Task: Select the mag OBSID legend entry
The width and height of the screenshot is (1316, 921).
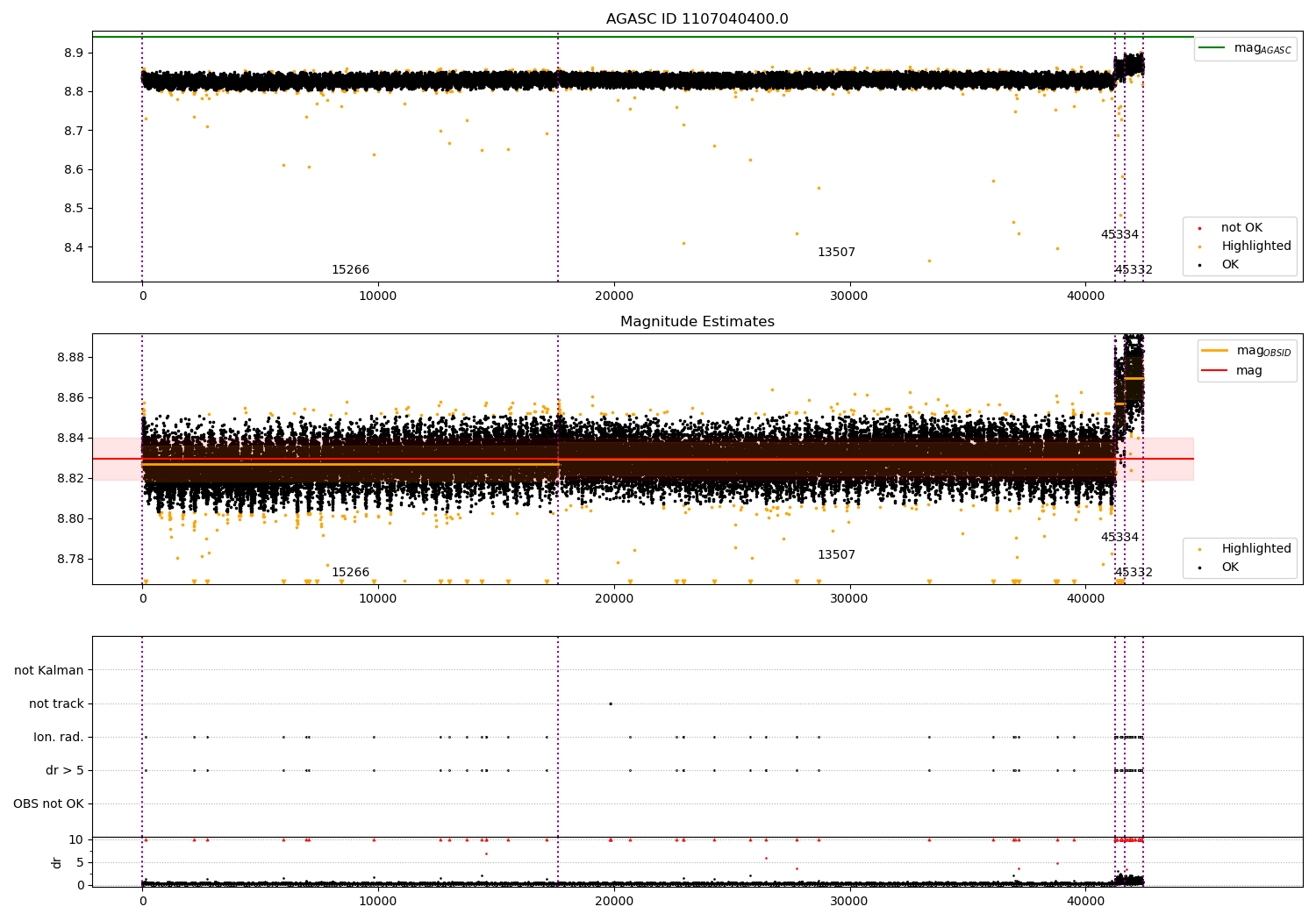Action: [1247, 351]
